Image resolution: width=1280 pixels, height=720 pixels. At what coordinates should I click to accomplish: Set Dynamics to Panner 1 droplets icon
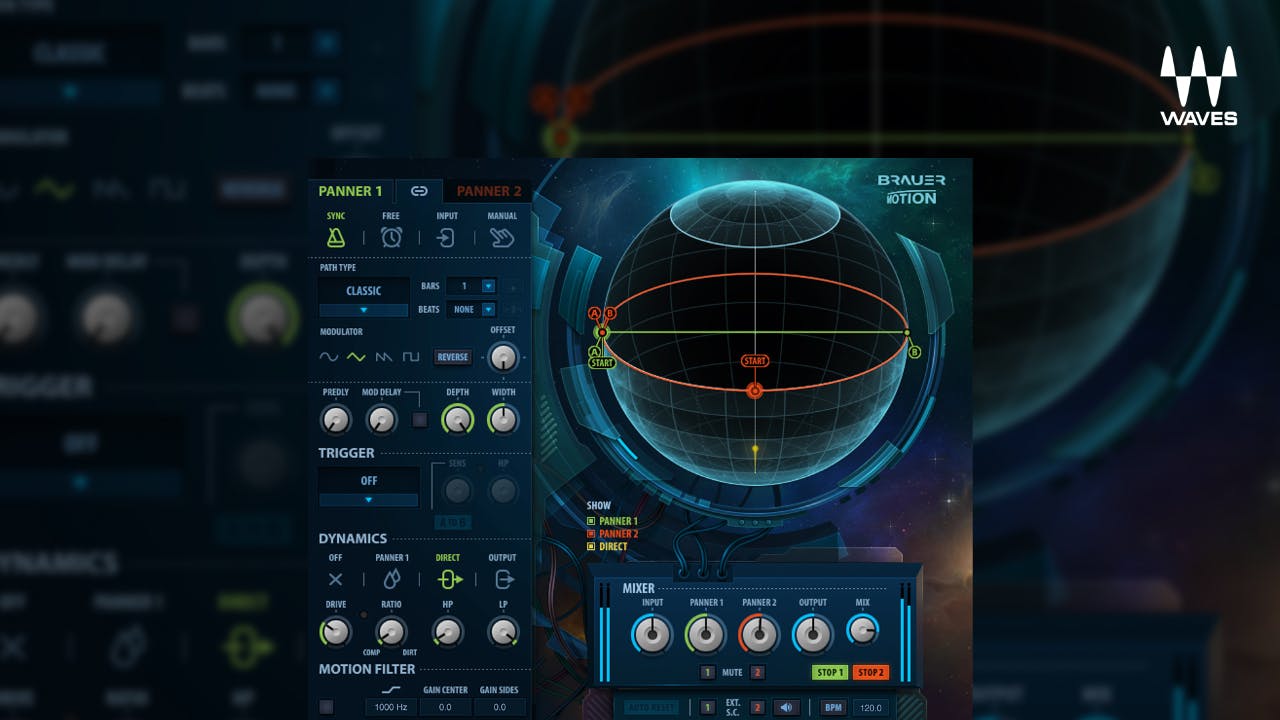391,579
